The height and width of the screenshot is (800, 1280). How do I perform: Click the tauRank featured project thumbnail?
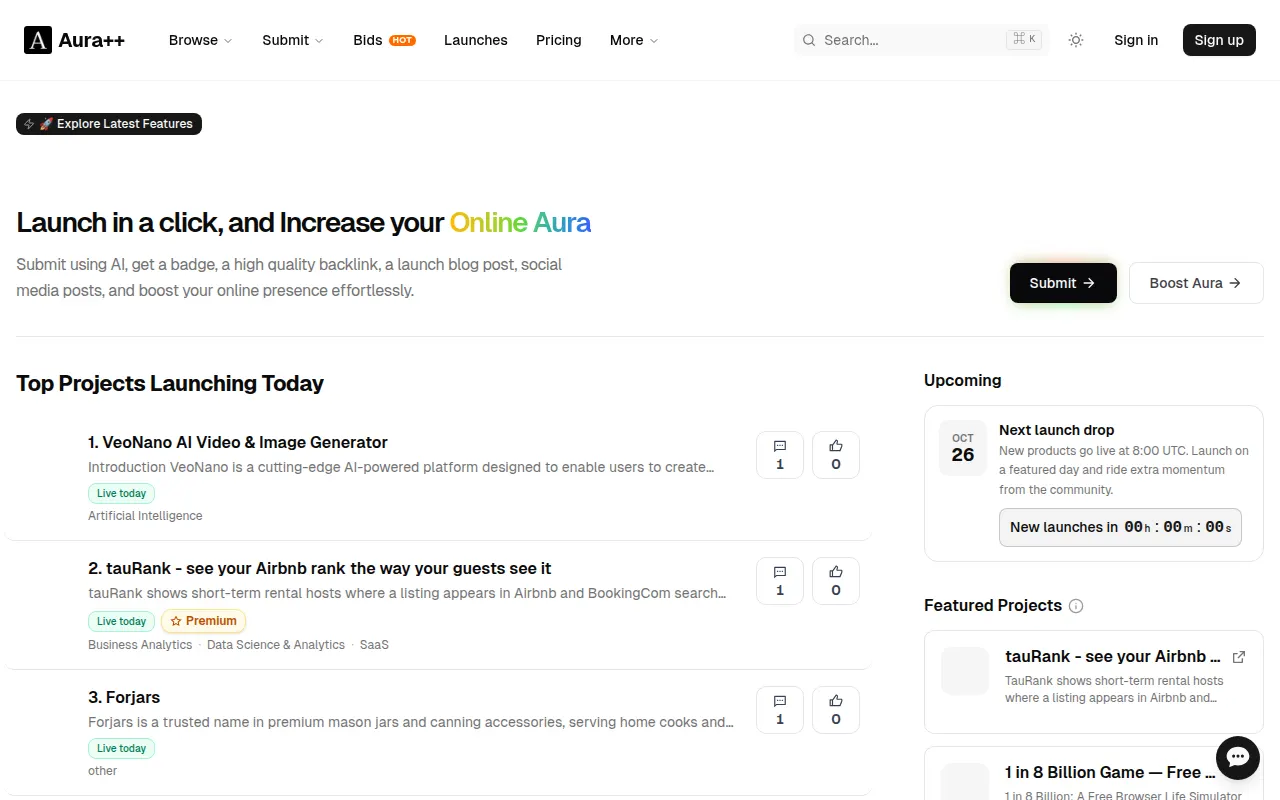pos(965,671)
